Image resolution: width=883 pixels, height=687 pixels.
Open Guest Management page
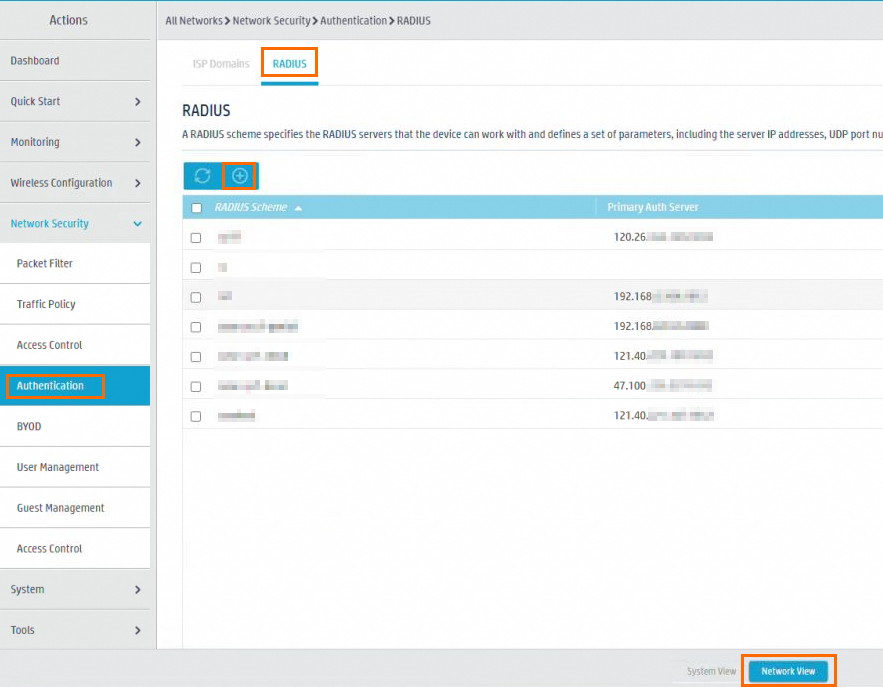75,508
